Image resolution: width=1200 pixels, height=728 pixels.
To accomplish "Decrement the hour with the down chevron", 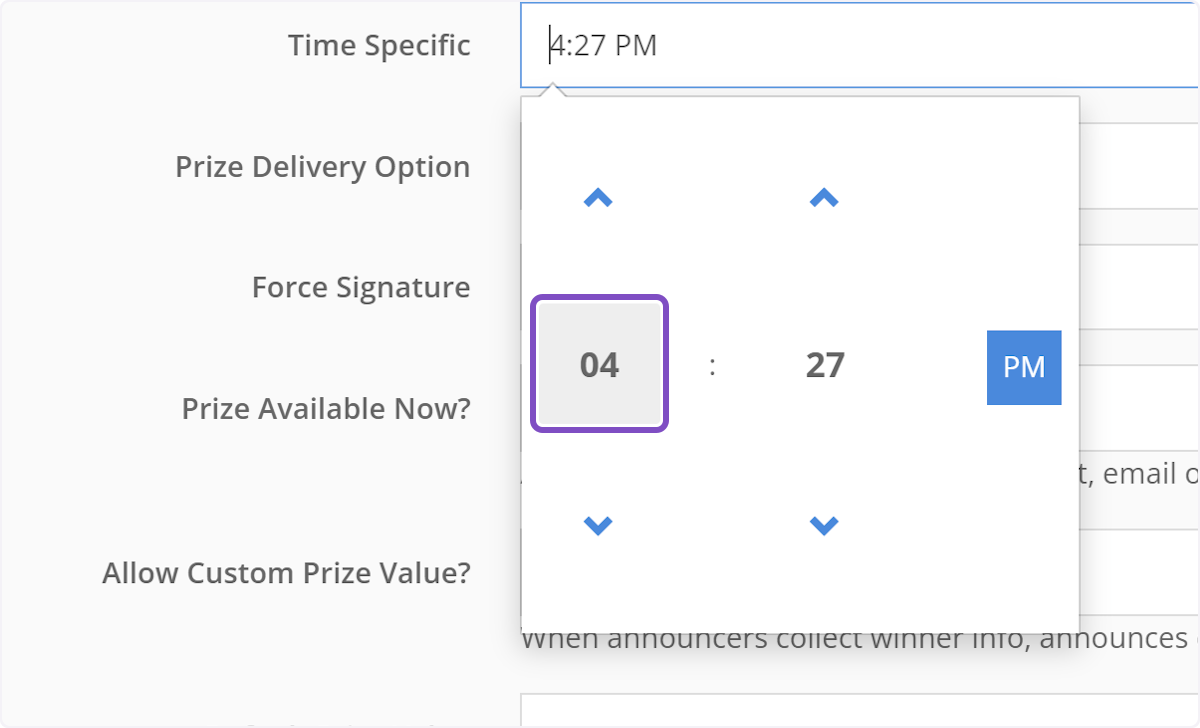I will 597,524.
